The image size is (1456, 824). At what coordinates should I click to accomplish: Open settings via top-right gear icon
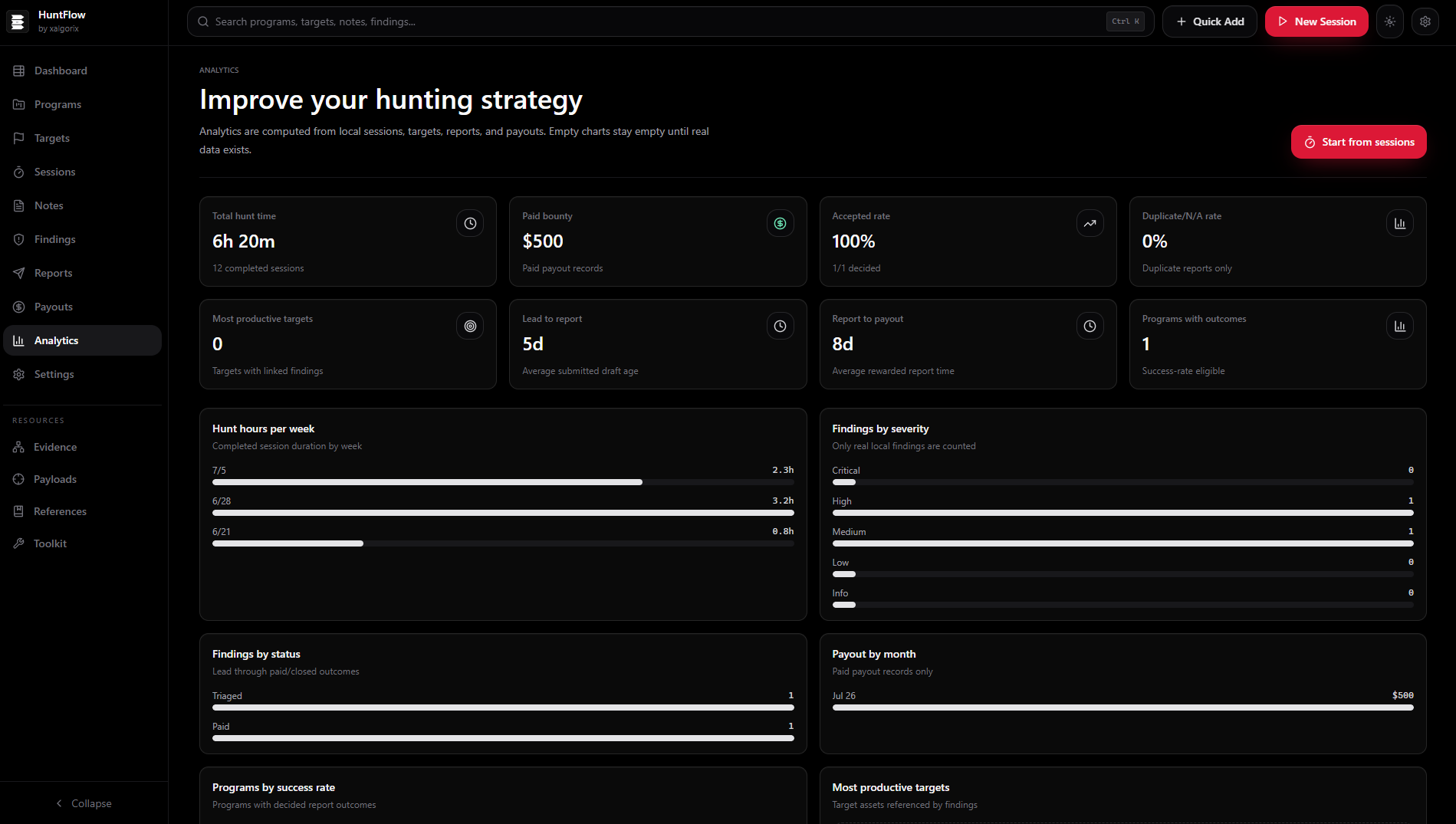point(1425,21)
